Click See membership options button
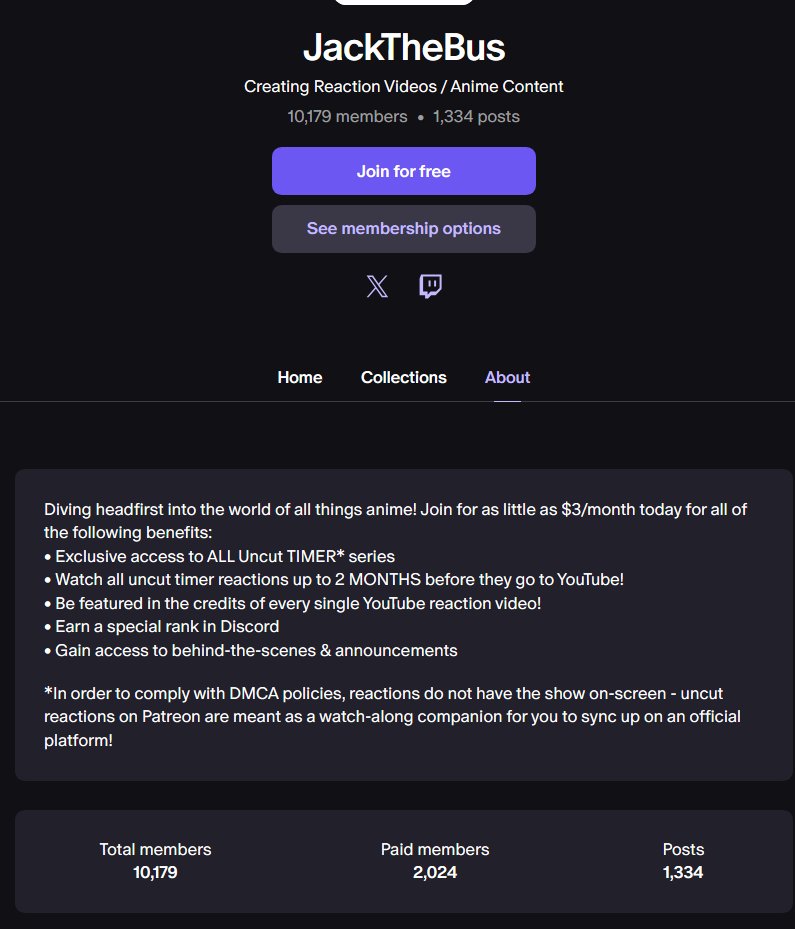This screenshot has height=929, width=795. tap(404, 229)
